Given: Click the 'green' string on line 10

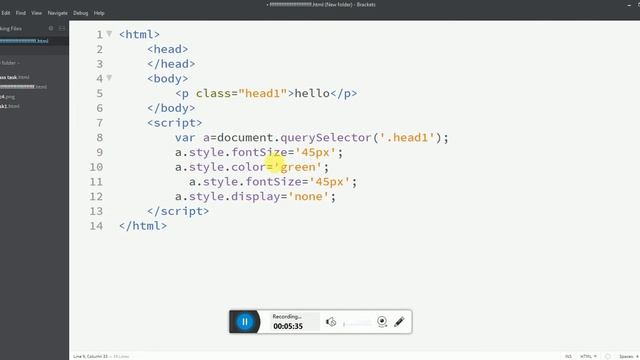Looking at the screenshot, I should point(298,167).
